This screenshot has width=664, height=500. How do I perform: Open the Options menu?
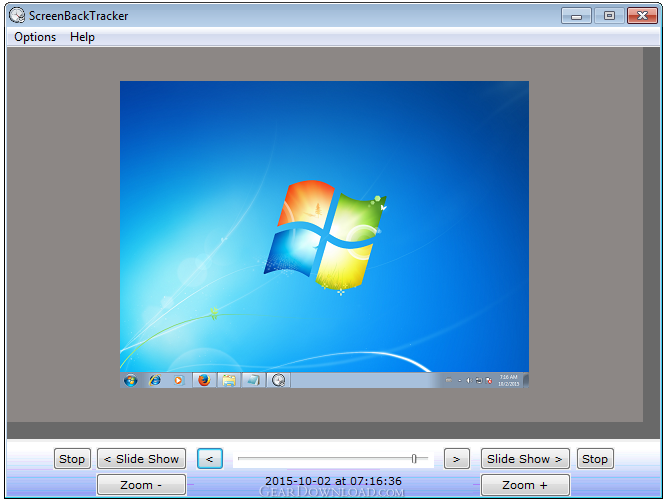(35, 37)
